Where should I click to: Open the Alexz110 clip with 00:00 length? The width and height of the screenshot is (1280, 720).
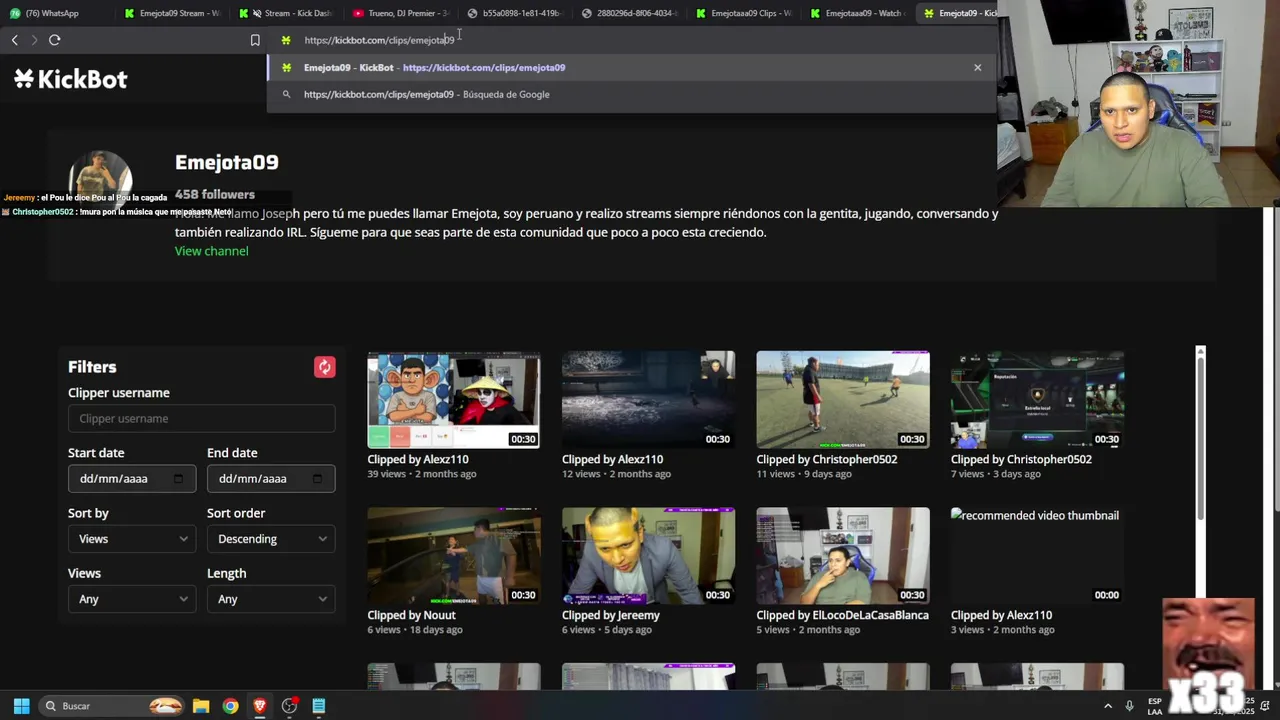1037,555
